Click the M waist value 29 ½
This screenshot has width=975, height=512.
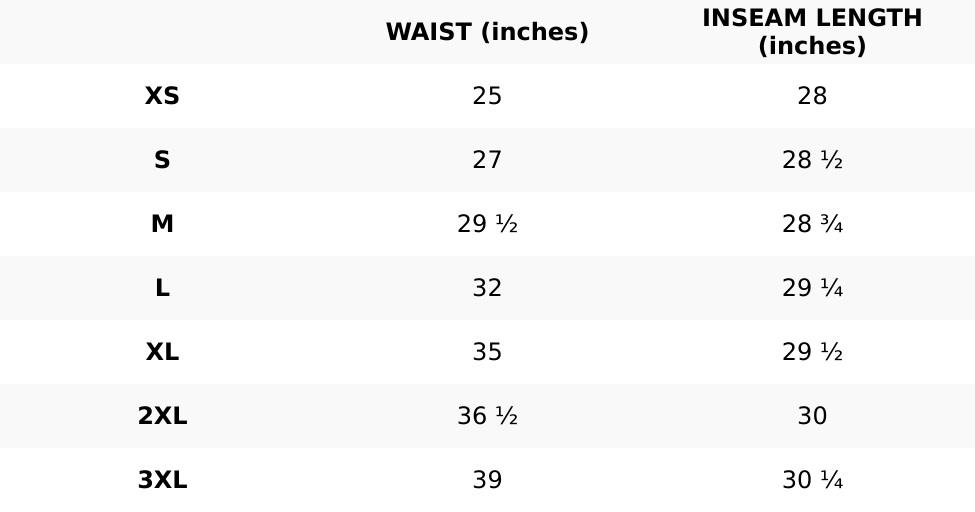tap(487, 224)
